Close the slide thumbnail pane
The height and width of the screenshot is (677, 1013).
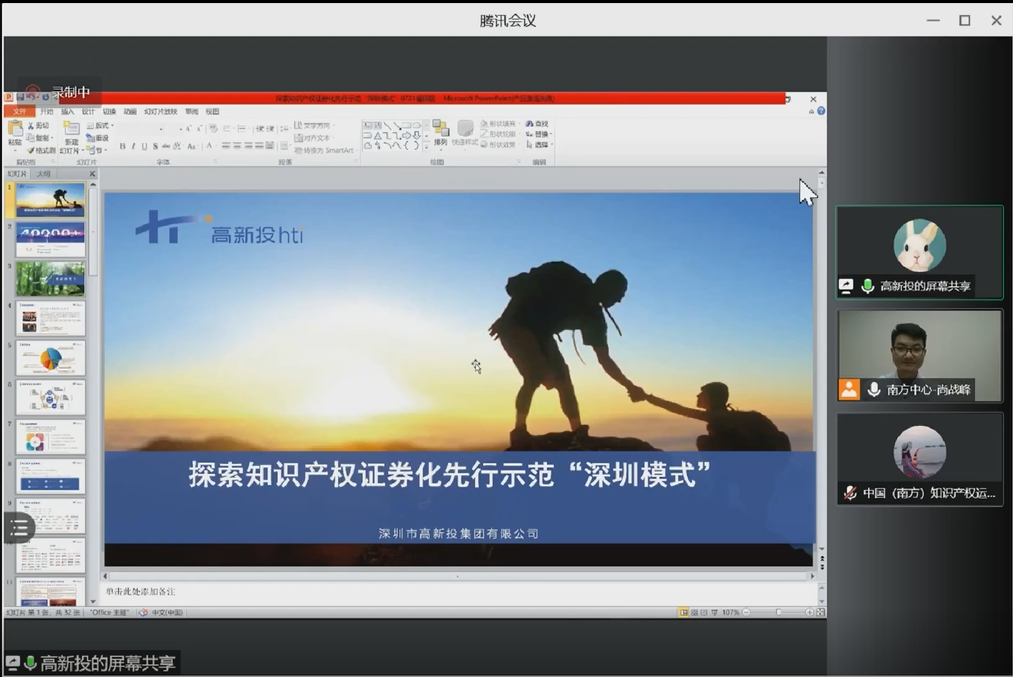click(x=92, y=174)
